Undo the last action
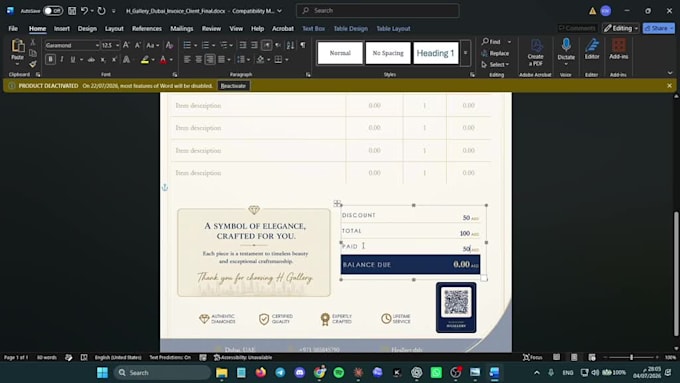The image size is (680, 383). point(85,11)
